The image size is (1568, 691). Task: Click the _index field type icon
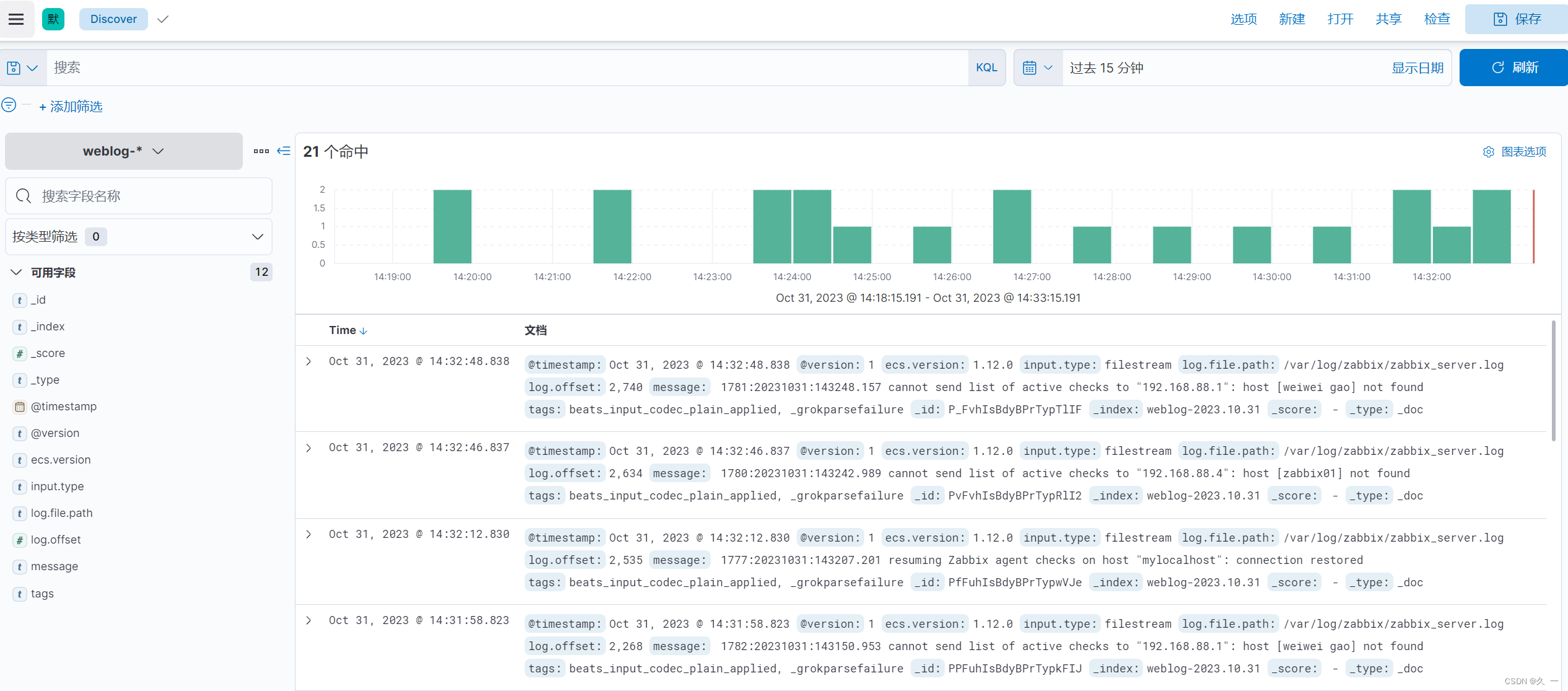[x=20, y=327]
